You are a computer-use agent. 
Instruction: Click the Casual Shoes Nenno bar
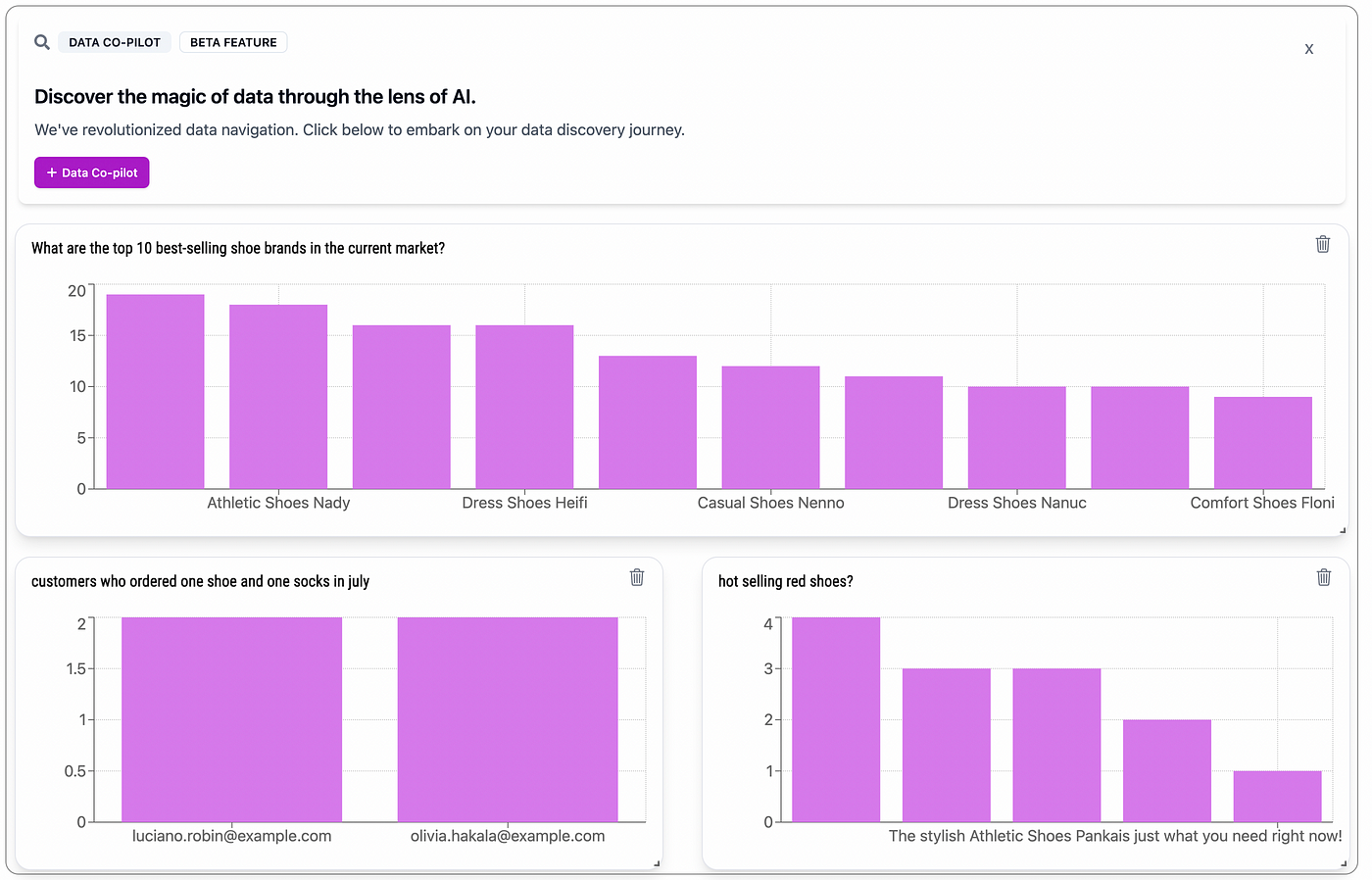(x=770, y=427)
